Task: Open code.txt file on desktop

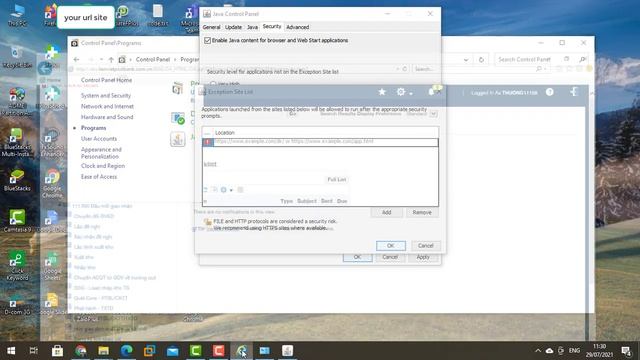Action: [x=158, y=16]
